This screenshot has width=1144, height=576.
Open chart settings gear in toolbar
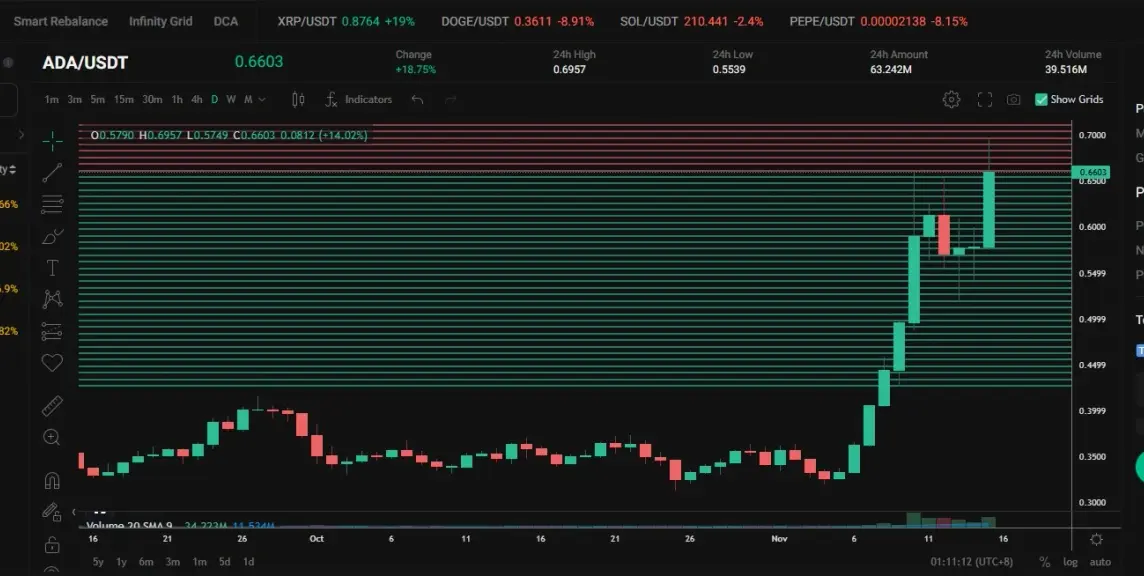951,99
